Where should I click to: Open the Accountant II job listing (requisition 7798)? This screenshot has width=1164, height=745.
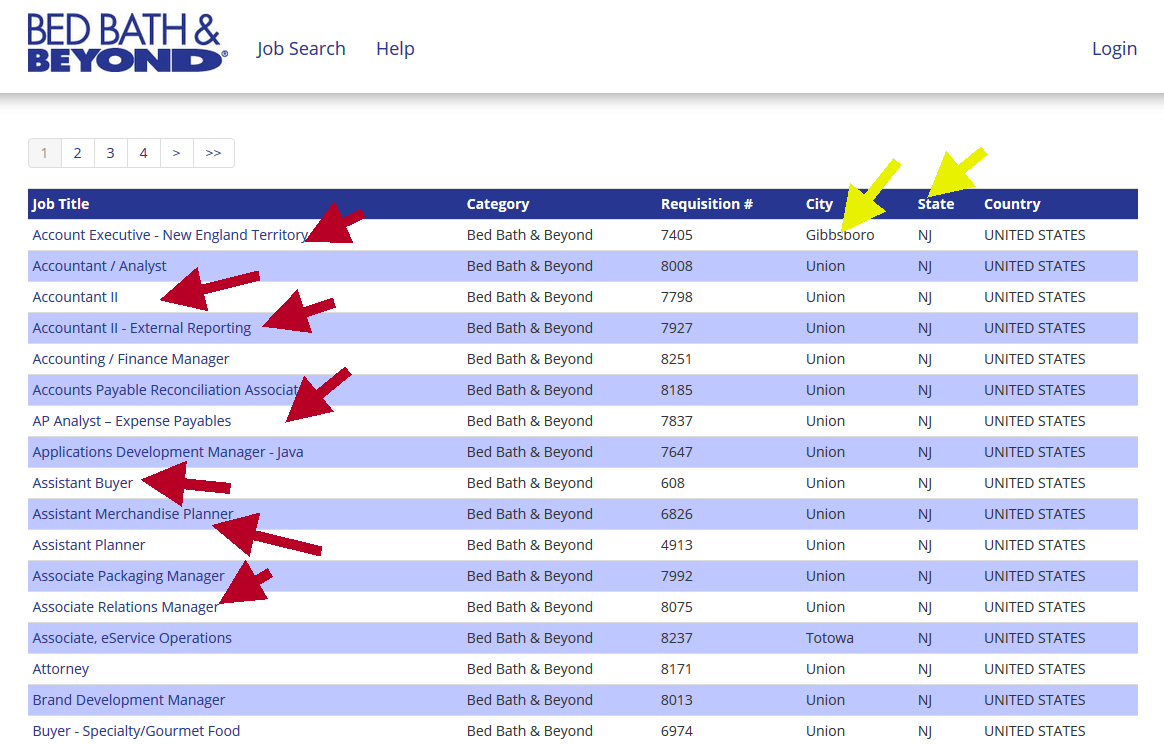[x=75, y=298]
